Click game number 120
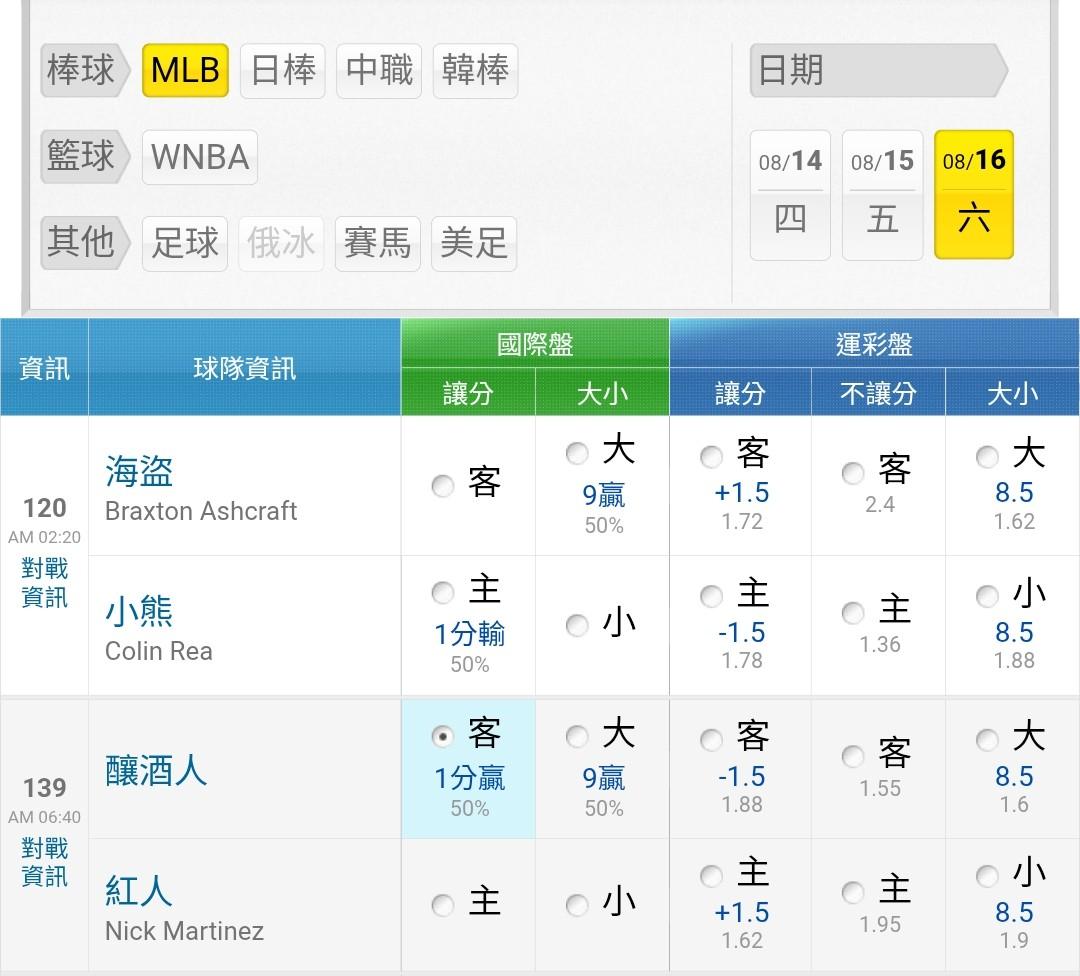The height and width of the screenshot is (976, 1080). [x=45, y=508]
